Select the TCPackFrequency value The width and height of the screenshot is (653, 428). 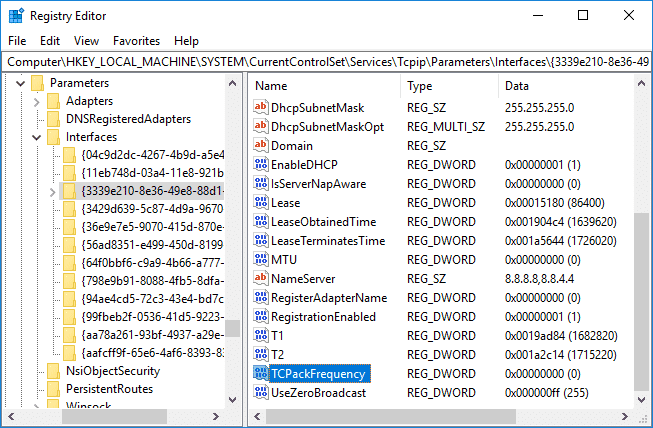(318, 374)
